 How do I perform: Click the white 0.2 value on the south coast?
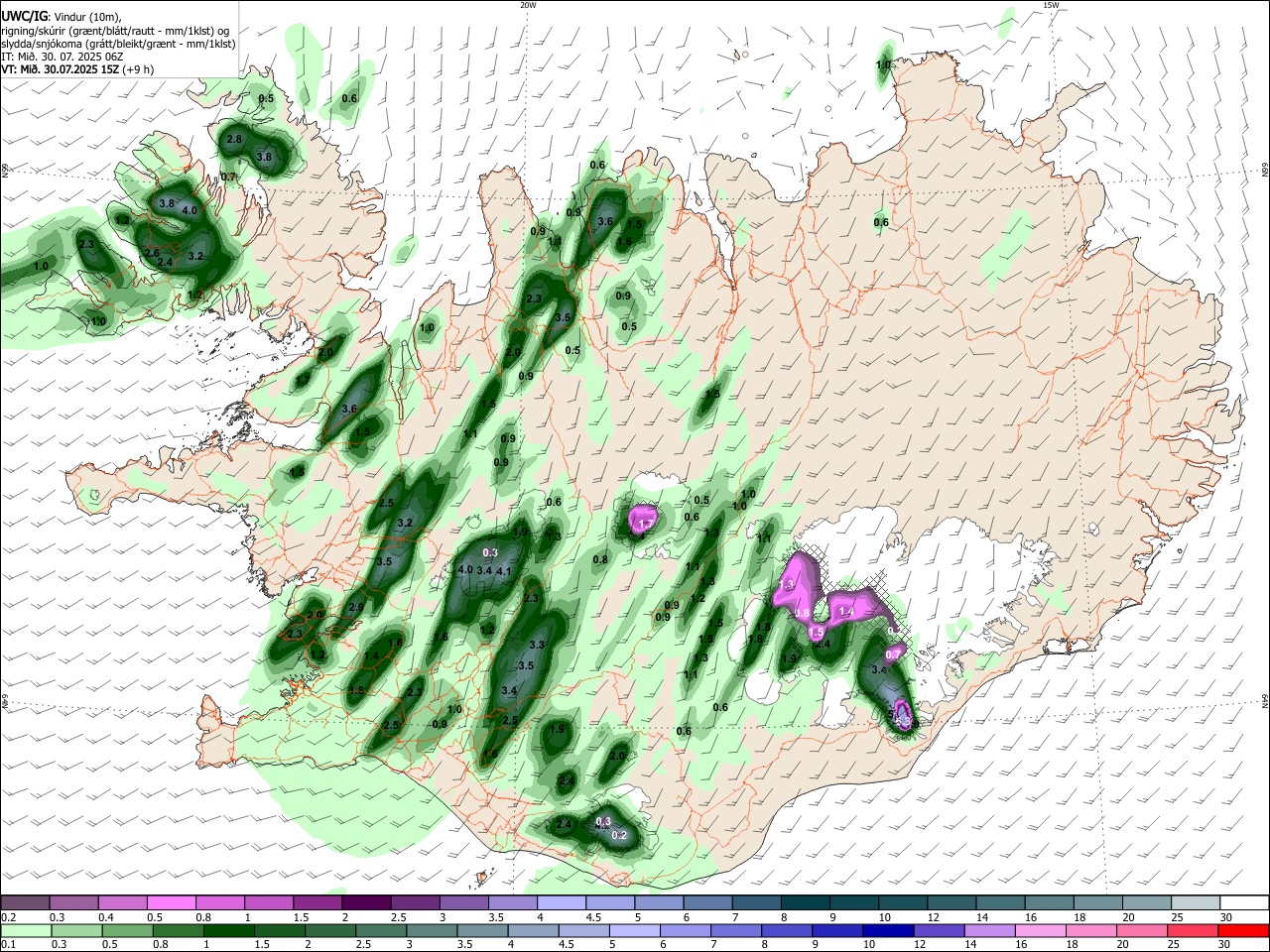coord(619,835)
